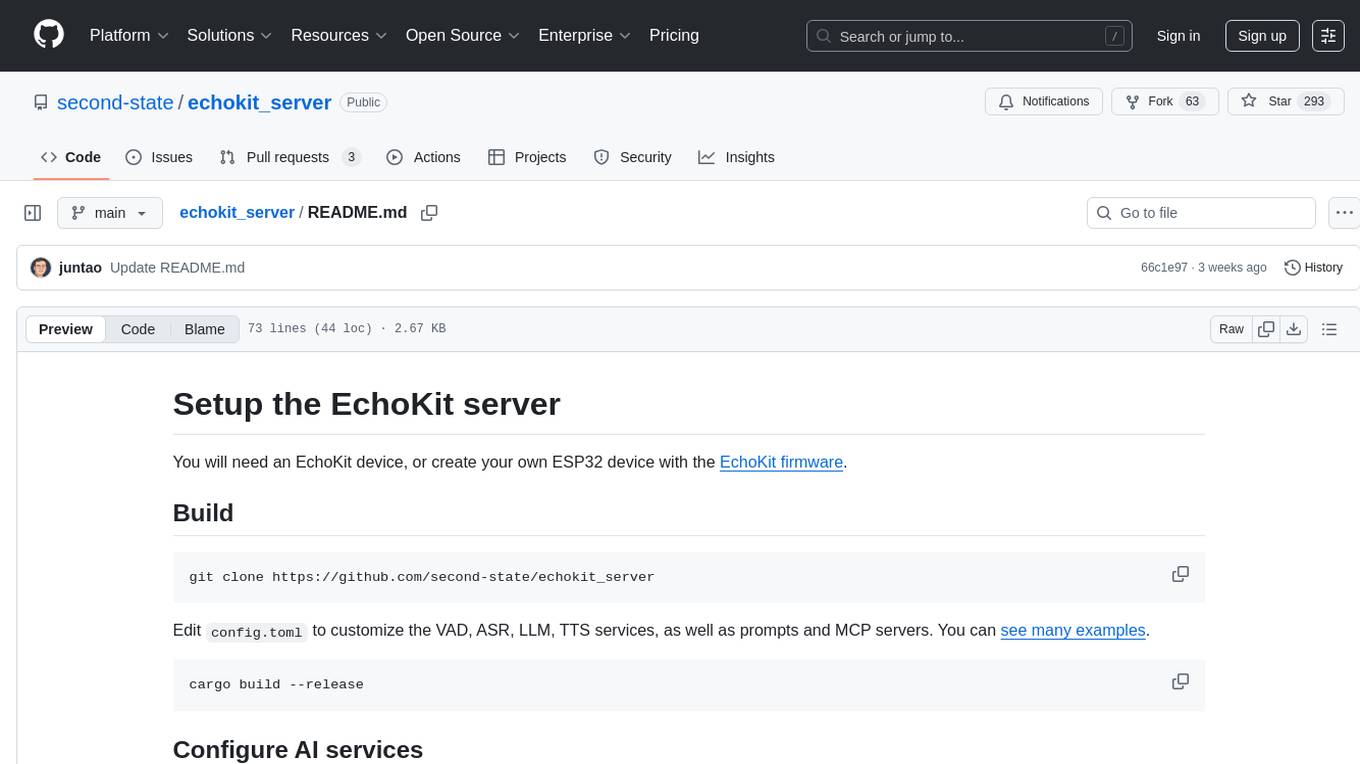Image resolution: width=1360 pixels, height=764 pixels.
Task: Star the echokit_server repository
Action: click(1286, 102)
